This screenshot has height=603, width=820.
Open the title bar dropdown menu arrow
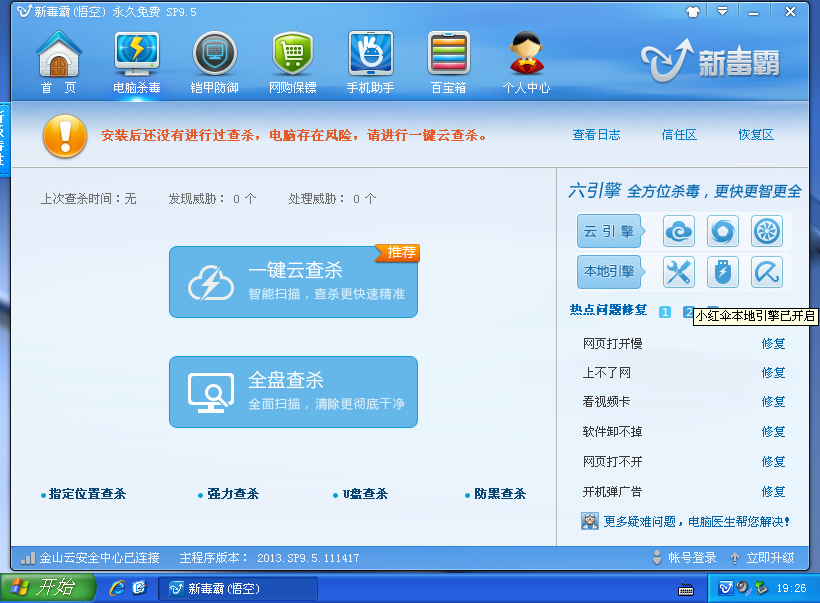click(722, 12)
